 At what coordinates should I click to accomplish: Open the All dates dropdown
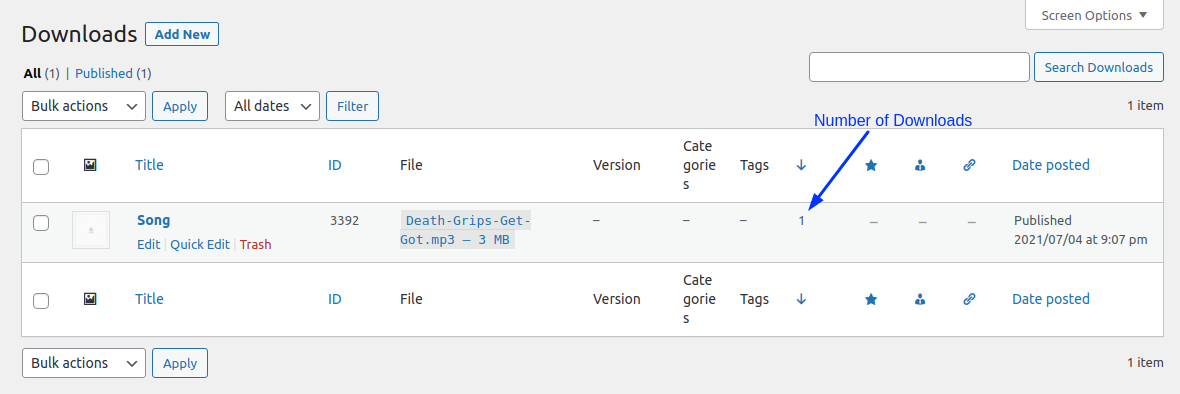[272, 106]
